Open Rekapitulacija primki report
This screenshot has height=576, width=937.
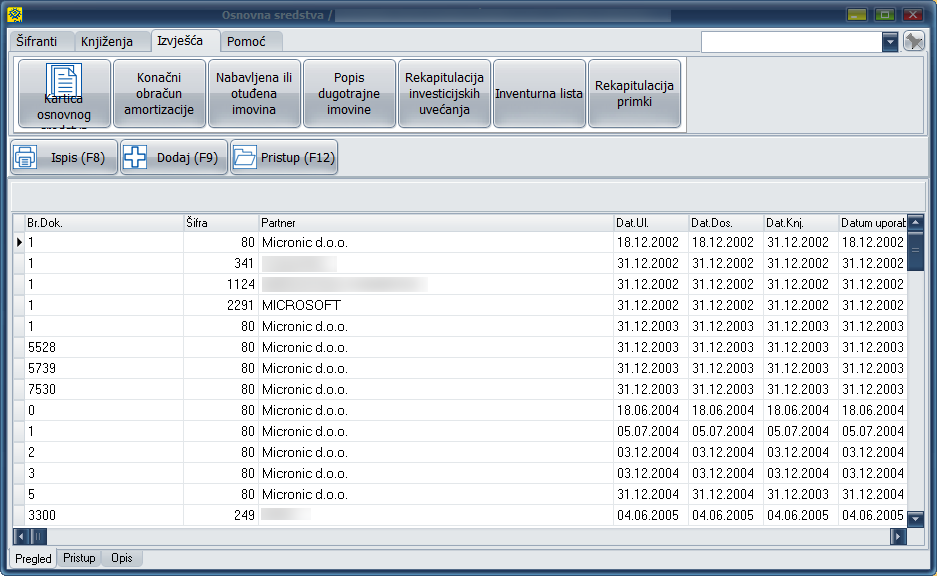click(x=634, y=93)
